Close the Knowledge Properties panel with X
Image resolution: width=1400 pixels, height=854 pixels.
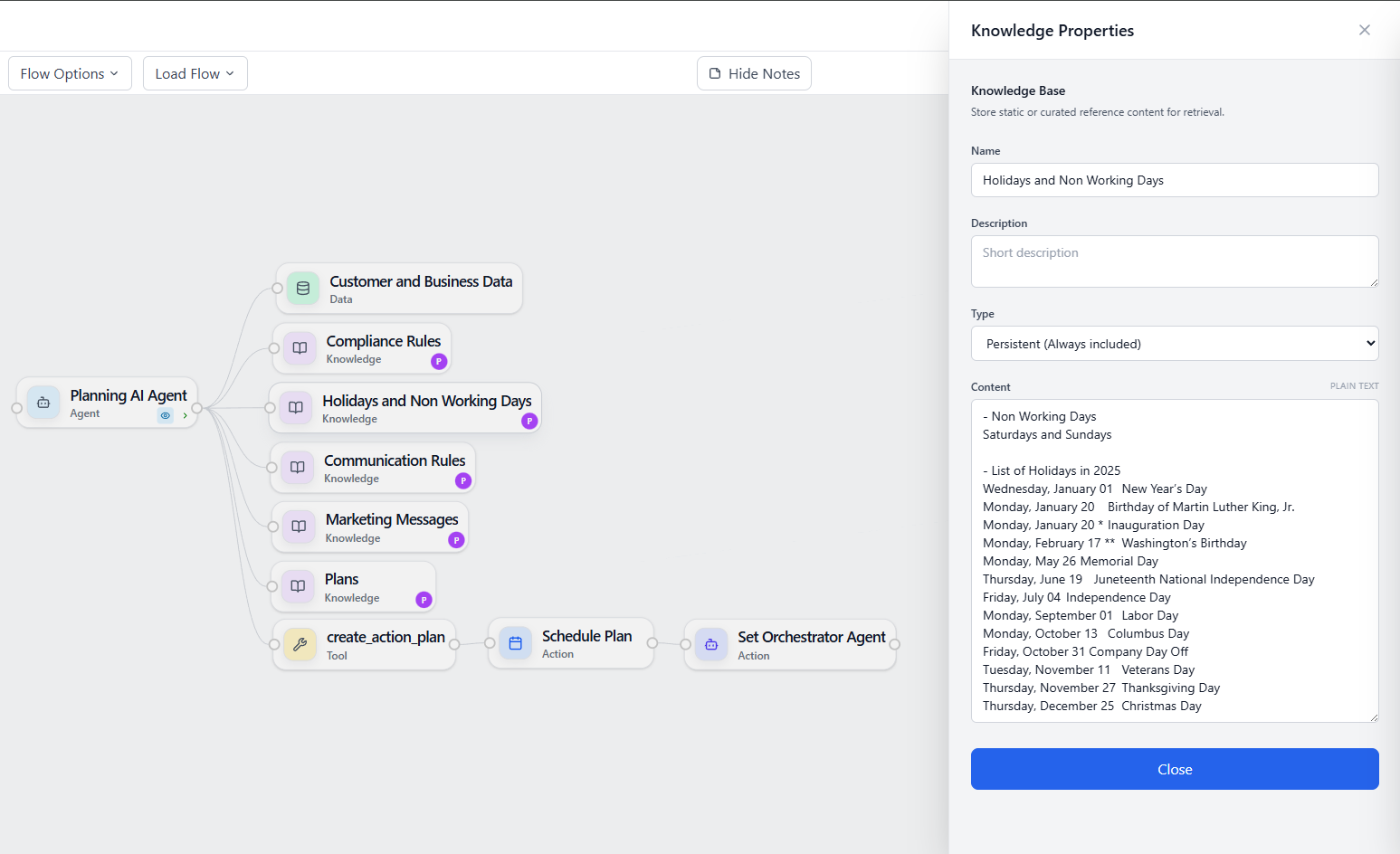point(1364,30)
